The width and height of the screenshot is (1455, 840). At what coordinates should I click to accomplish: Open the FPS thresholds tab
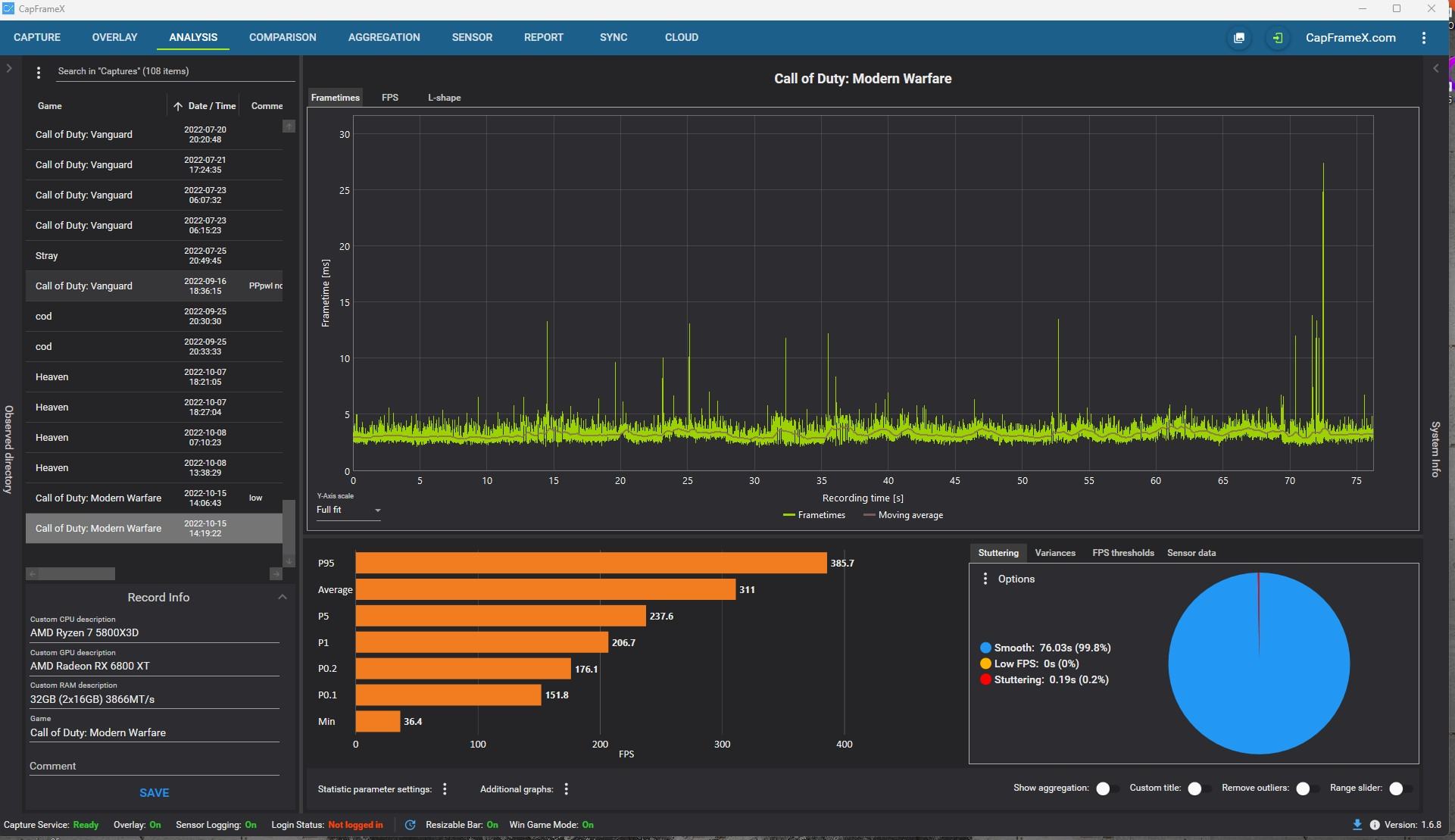1123,553
